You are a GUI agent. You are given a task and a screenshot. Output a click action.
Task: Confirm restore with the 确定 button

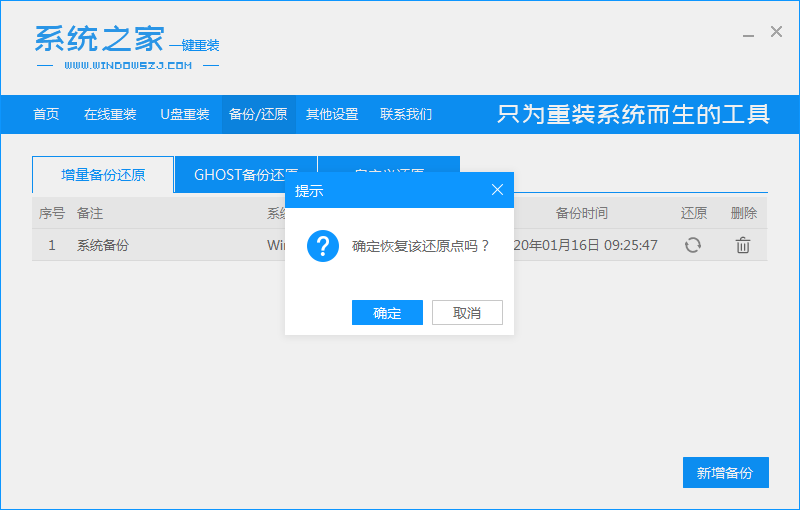click(387, 313)
